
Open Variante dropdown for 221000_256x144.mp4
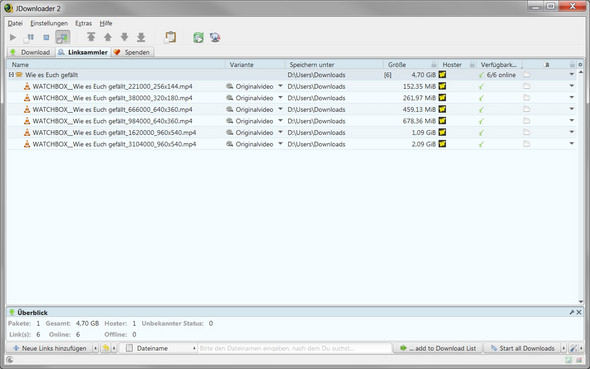click(280, 86)
